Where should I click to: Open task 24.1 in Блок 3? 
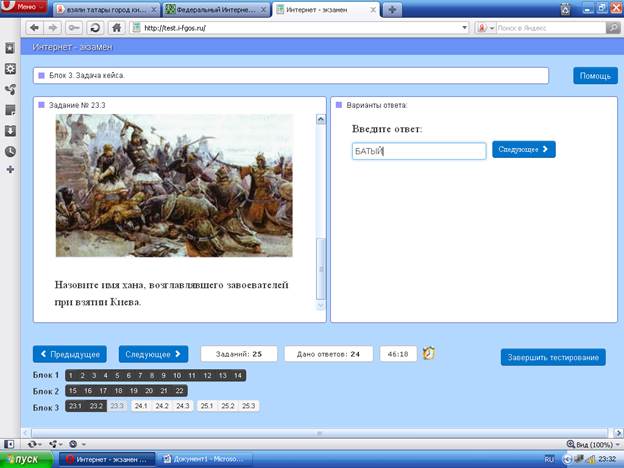point(141,406)
